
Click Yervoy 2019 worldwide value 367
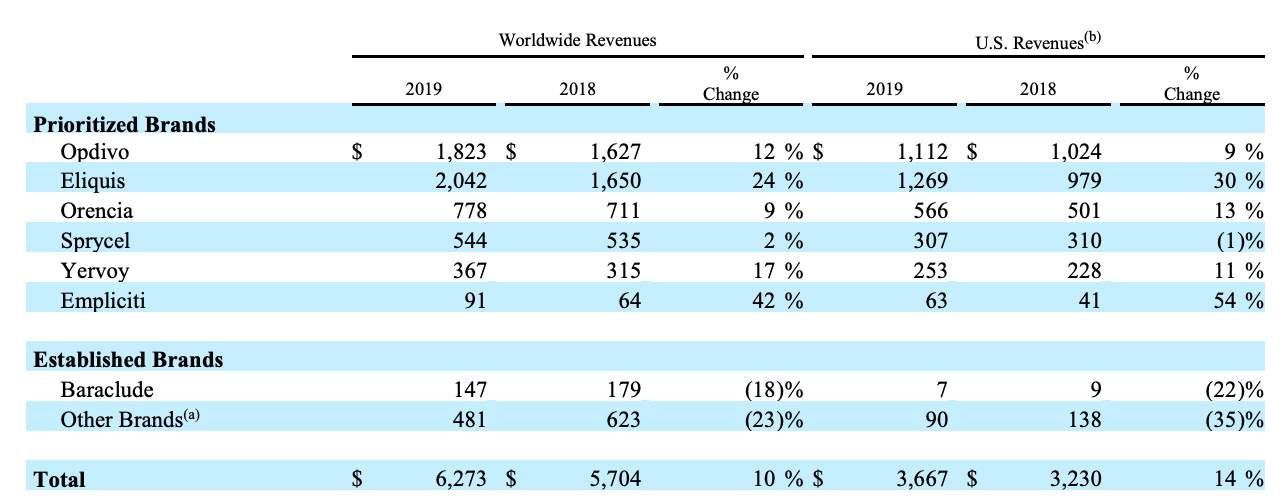coord(469,270)
